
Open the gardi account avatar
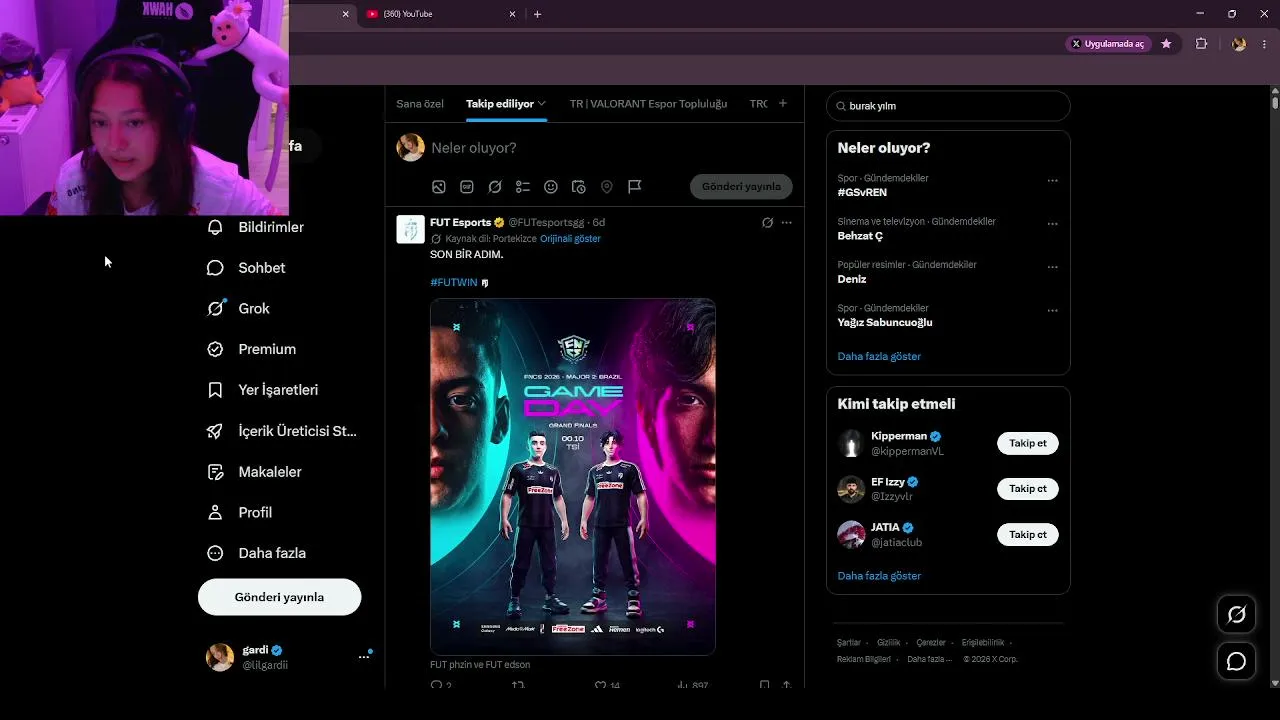pos(220,657)
